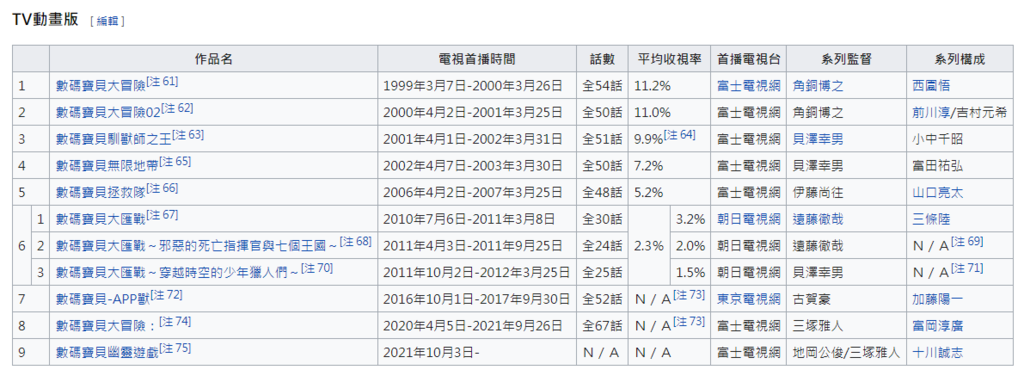Click 富士電視網 link in first row
Image resolution: width=1024 pixels, height=376 pixels.
pyautogui.click(x=748, y=86)
